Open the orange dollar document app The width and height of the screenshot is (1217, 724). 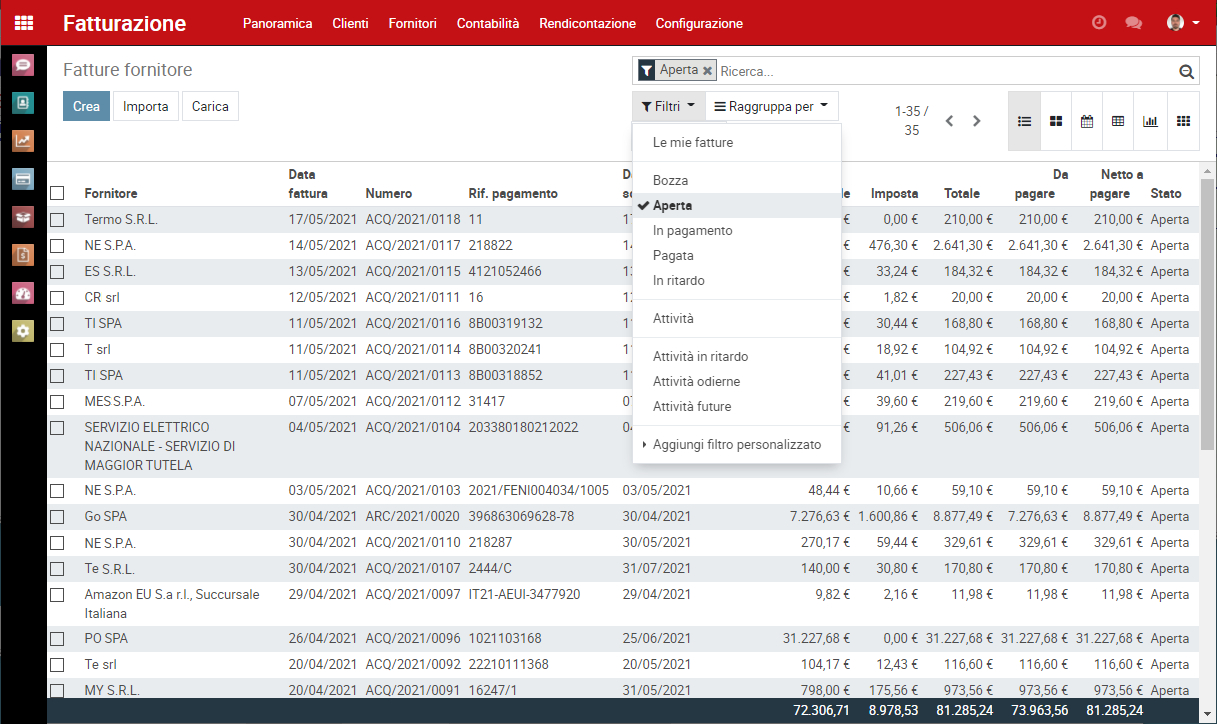tap(23, 255)
